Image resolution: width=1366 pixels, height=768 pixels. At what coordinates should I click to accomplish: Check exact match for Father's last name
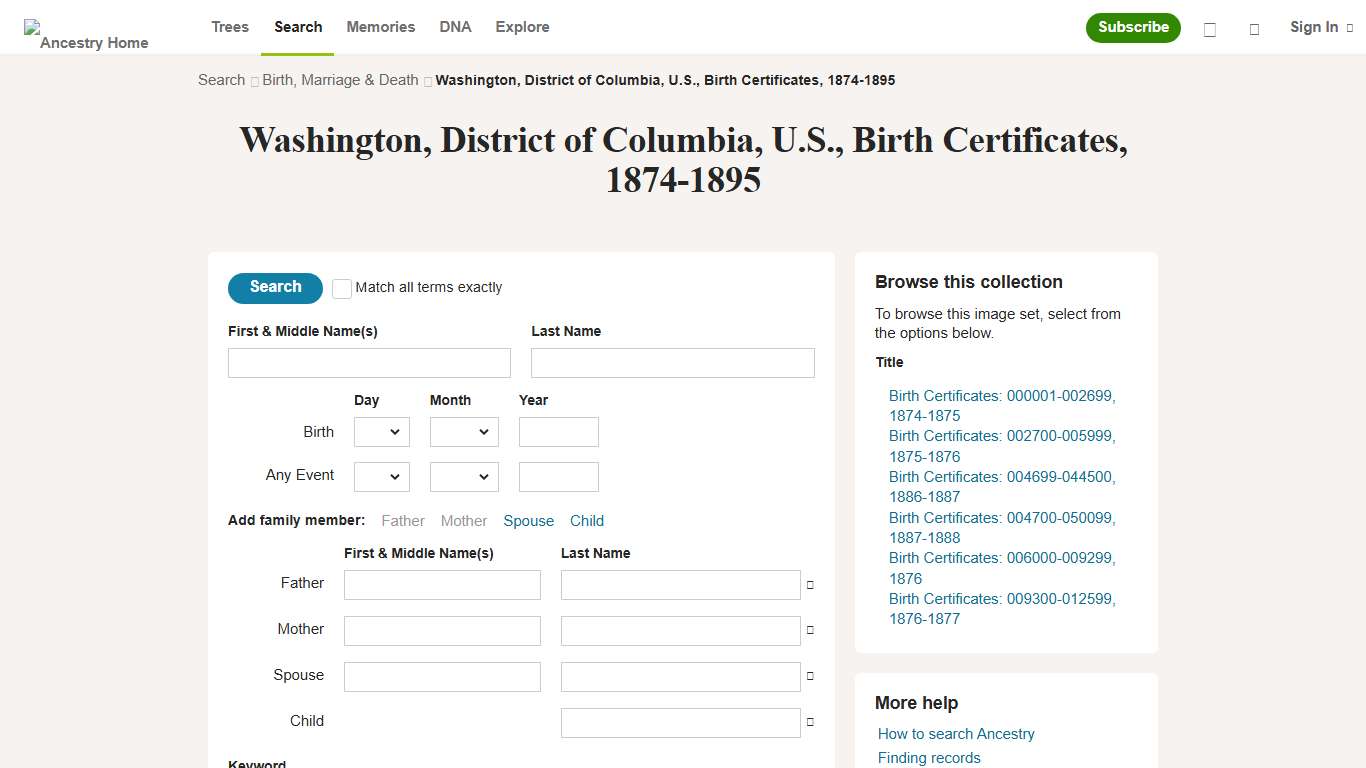click(809, 584)
